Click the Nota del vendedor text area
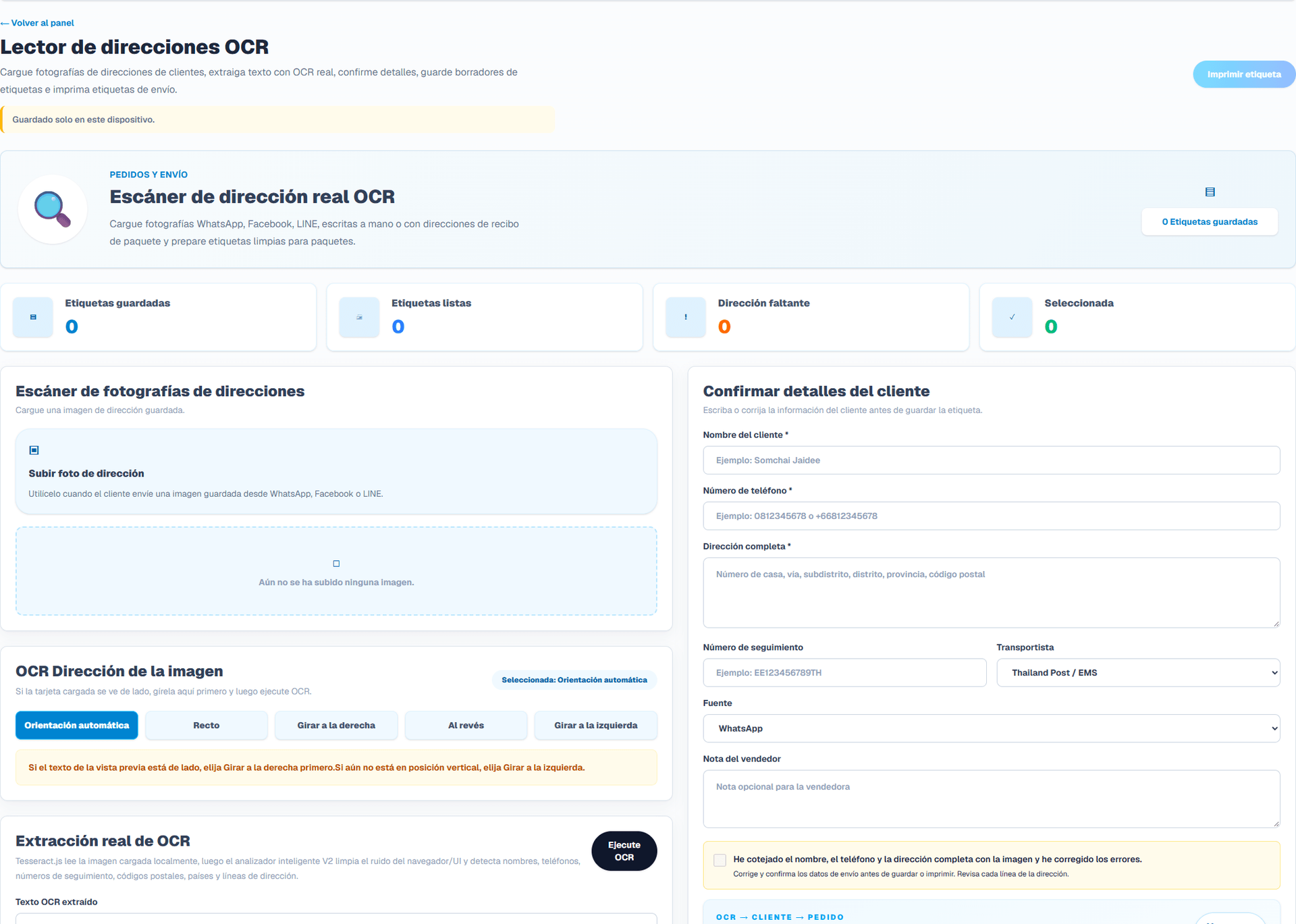This screenshot has height=924, width=1296. coord(991,799)
